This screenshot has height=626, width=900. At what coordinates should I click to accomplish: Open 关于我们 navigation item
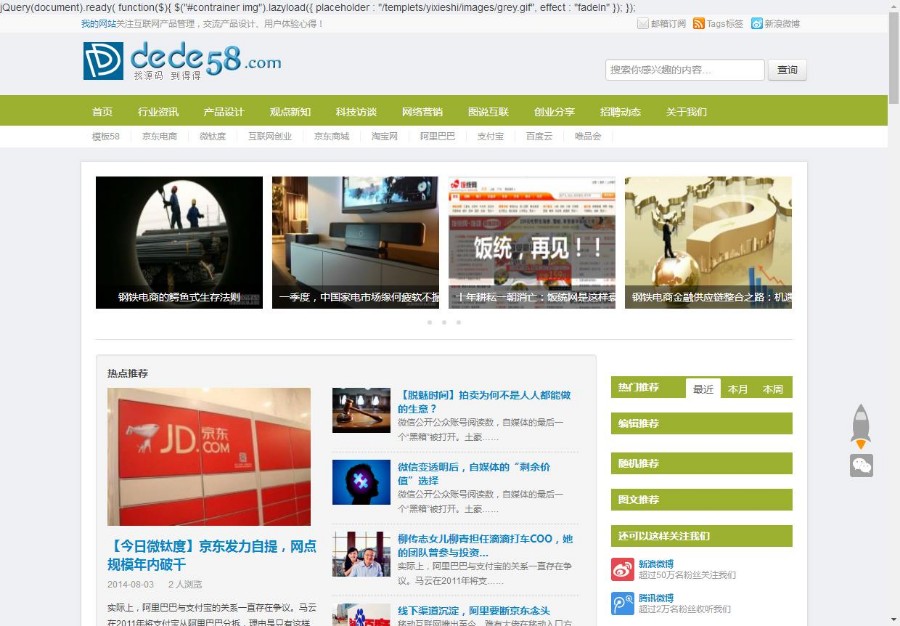[686, 111]
